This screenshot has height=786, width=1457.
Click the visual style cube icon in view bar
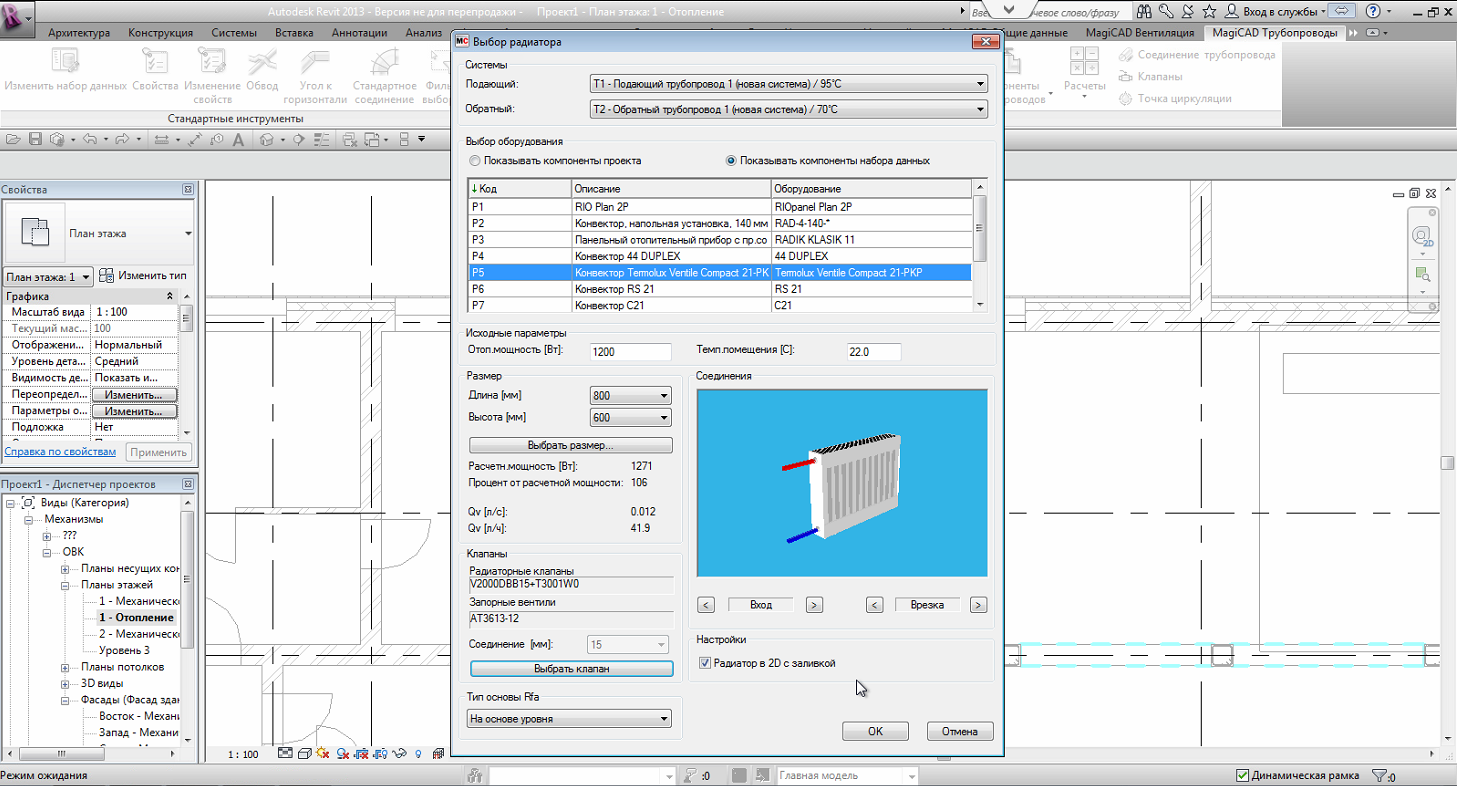(303, 754)
